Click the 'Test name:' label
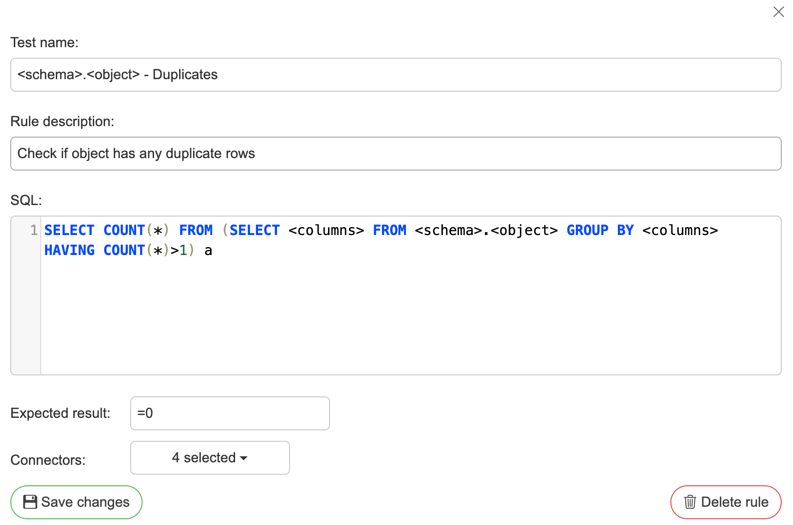Image resolution: width=793 pixels, height=525 pixels. click(44, 43)
